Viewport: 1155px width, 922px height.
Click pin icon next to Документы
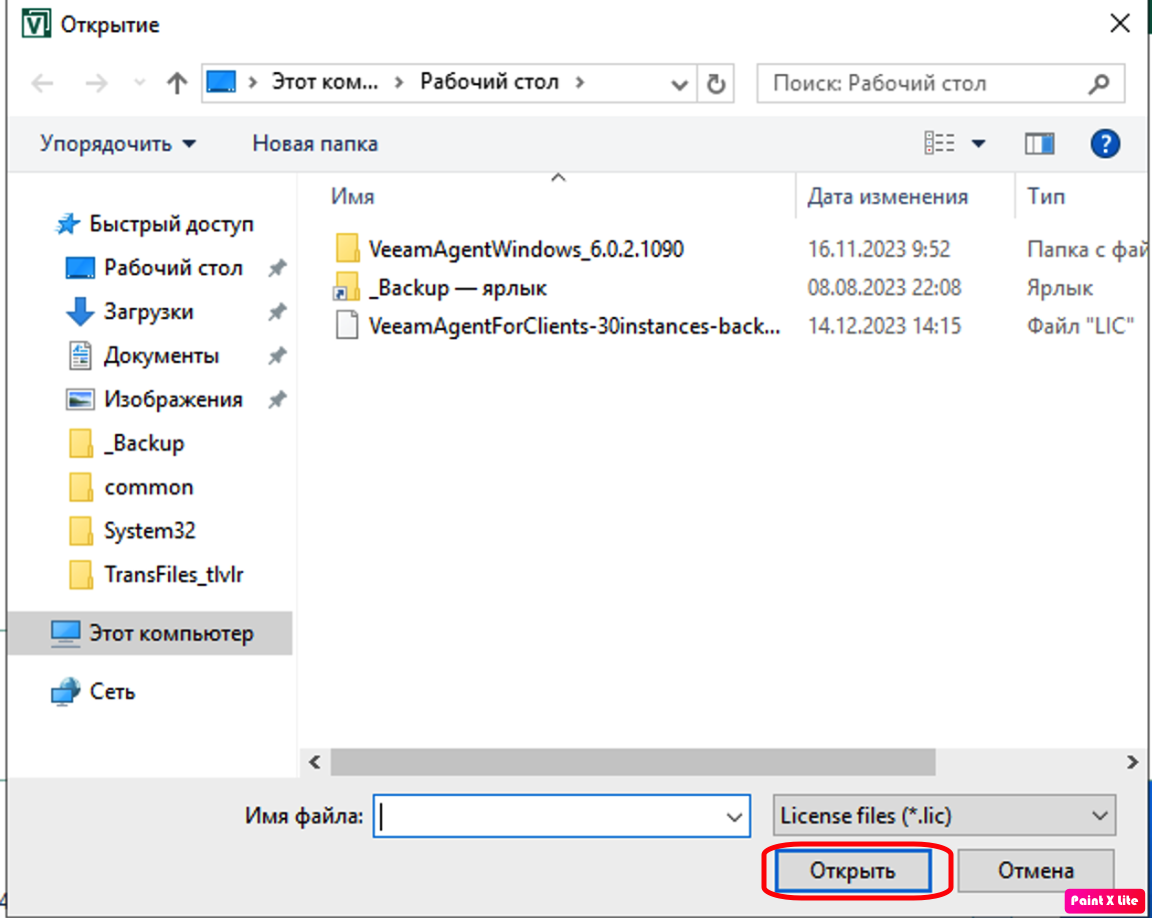coord(277,356)
